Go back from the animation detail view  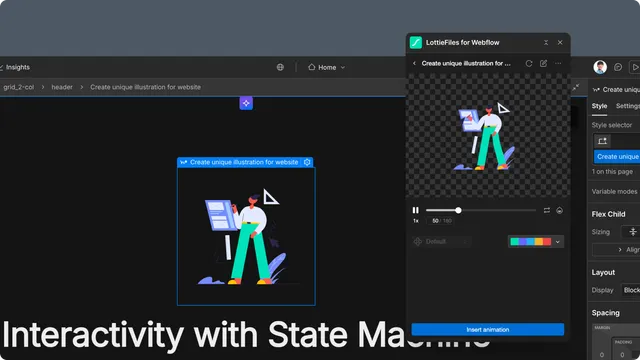414,63
